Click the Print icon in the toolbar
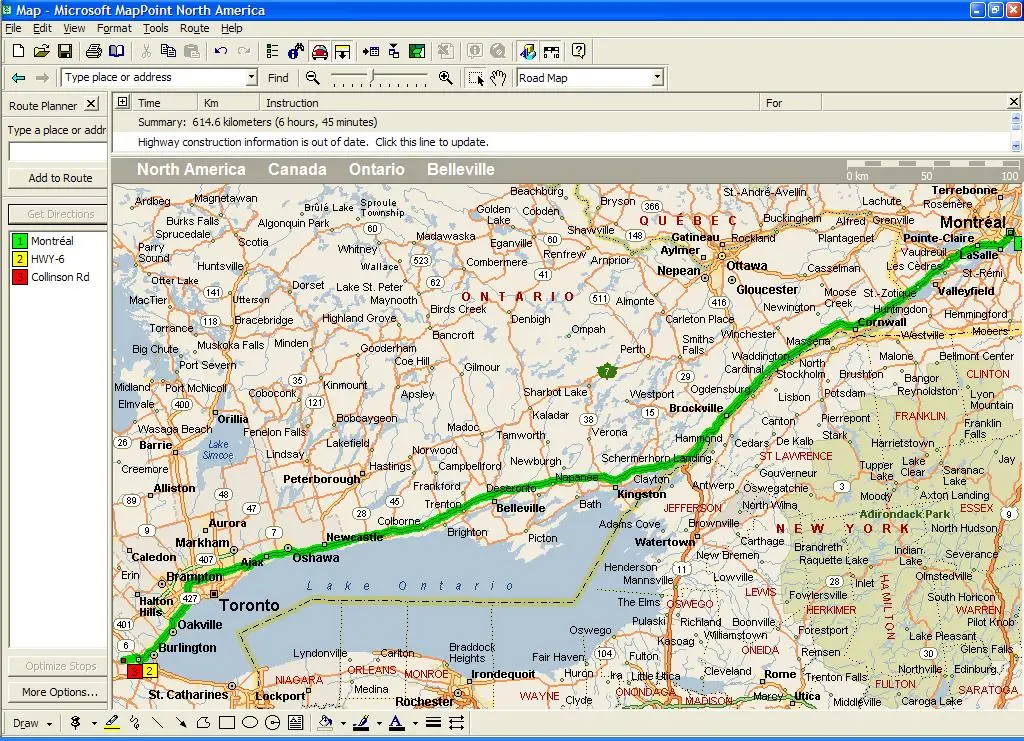The width and height of the screenshot is (1024, 741). [93, 51]
